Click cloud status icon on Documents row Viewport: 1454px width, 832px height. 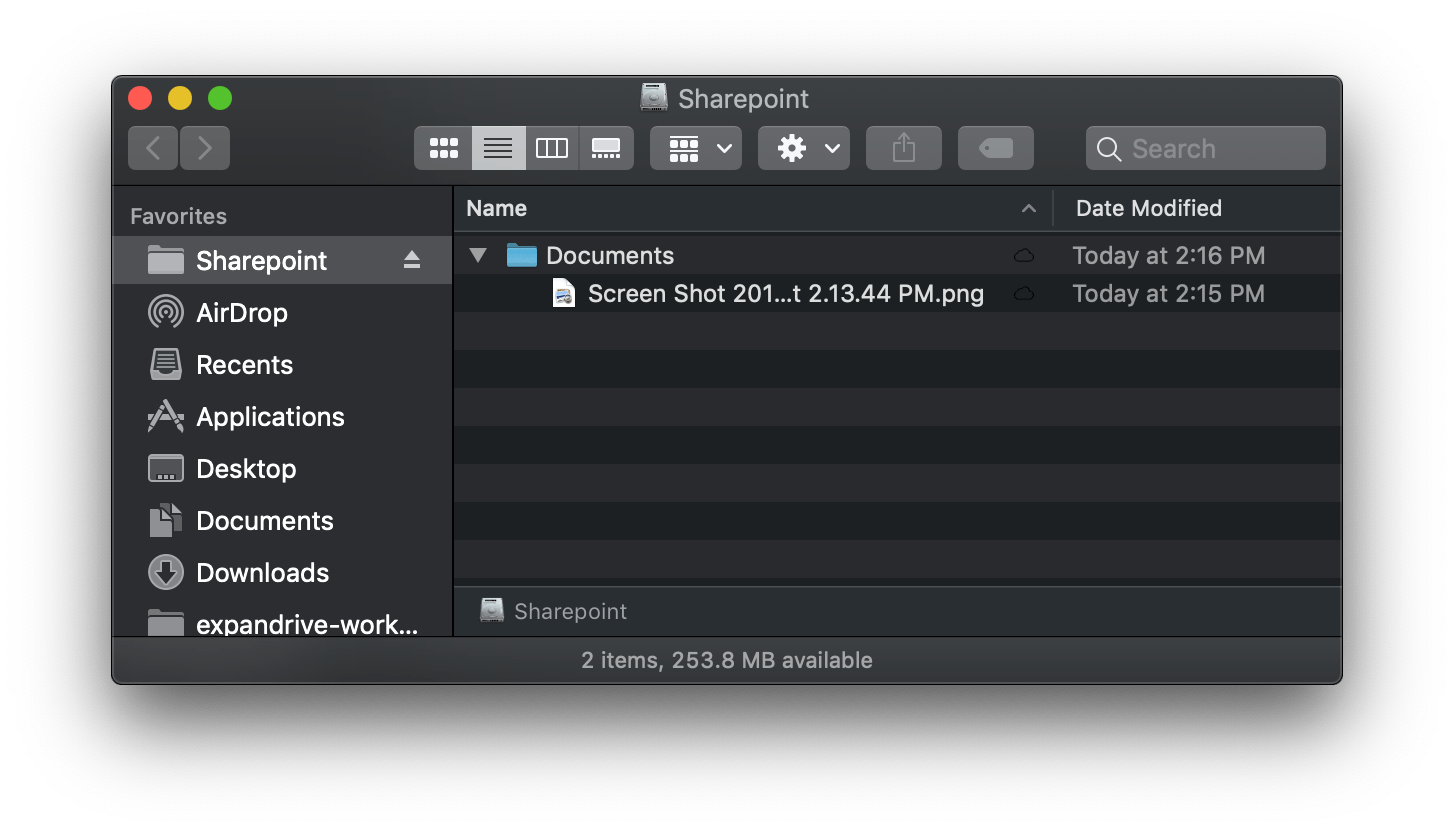tap(1023, 255)
